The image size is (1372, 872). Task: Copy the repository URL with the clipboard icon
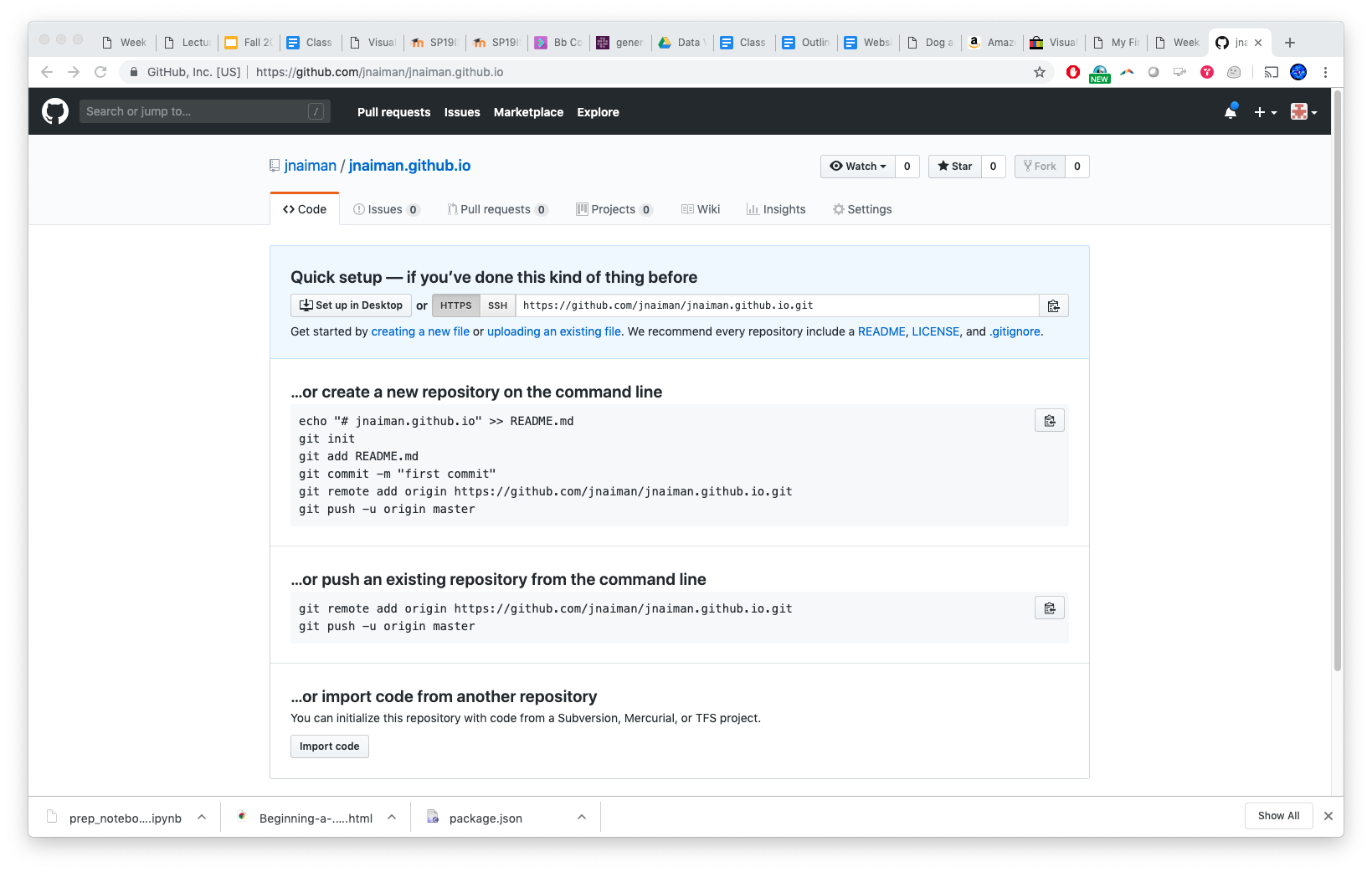(1053, 306)
